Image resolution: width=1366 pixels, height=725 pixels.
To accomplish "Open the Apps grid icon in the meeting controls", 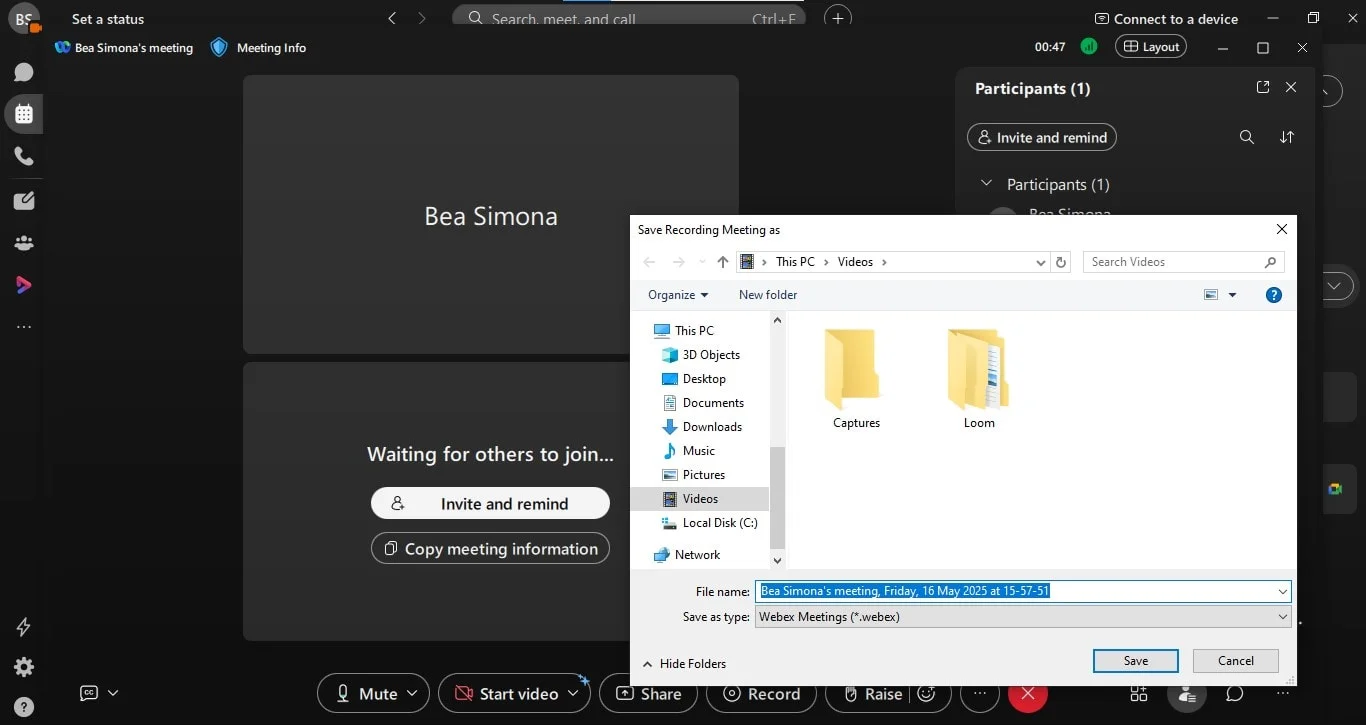I will pyautogui.click(x=1138, y=693).
